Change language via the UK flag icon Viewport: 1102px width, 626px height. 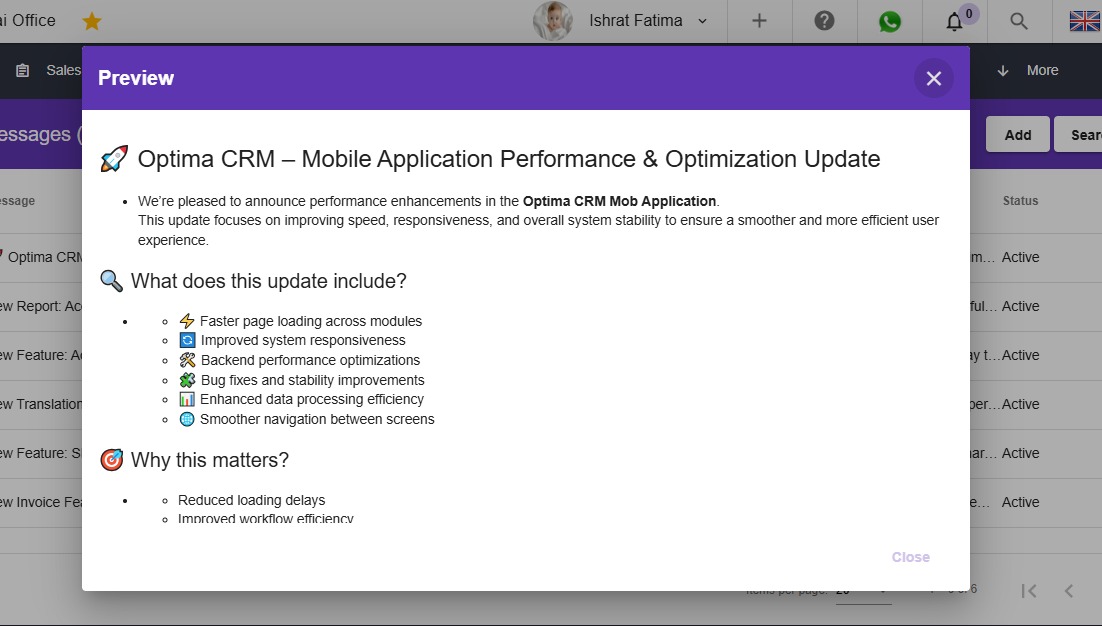pyautogui.click(x=1084, y=21)
